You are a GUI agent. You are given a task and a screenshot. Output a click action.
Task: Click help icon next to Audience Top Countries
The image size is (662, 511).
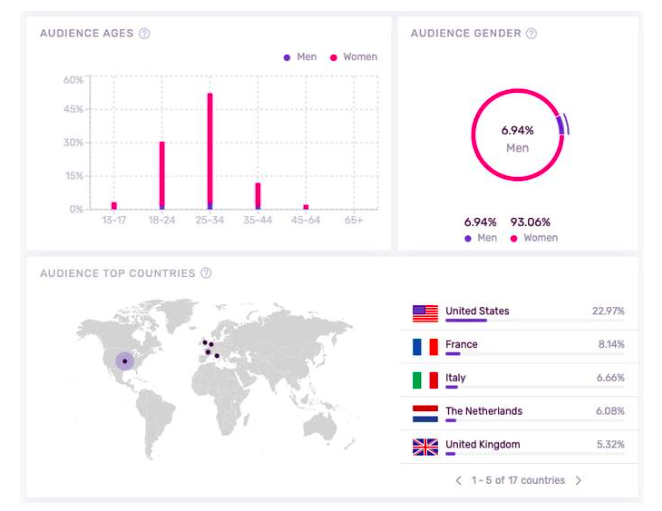coord(206,273)
